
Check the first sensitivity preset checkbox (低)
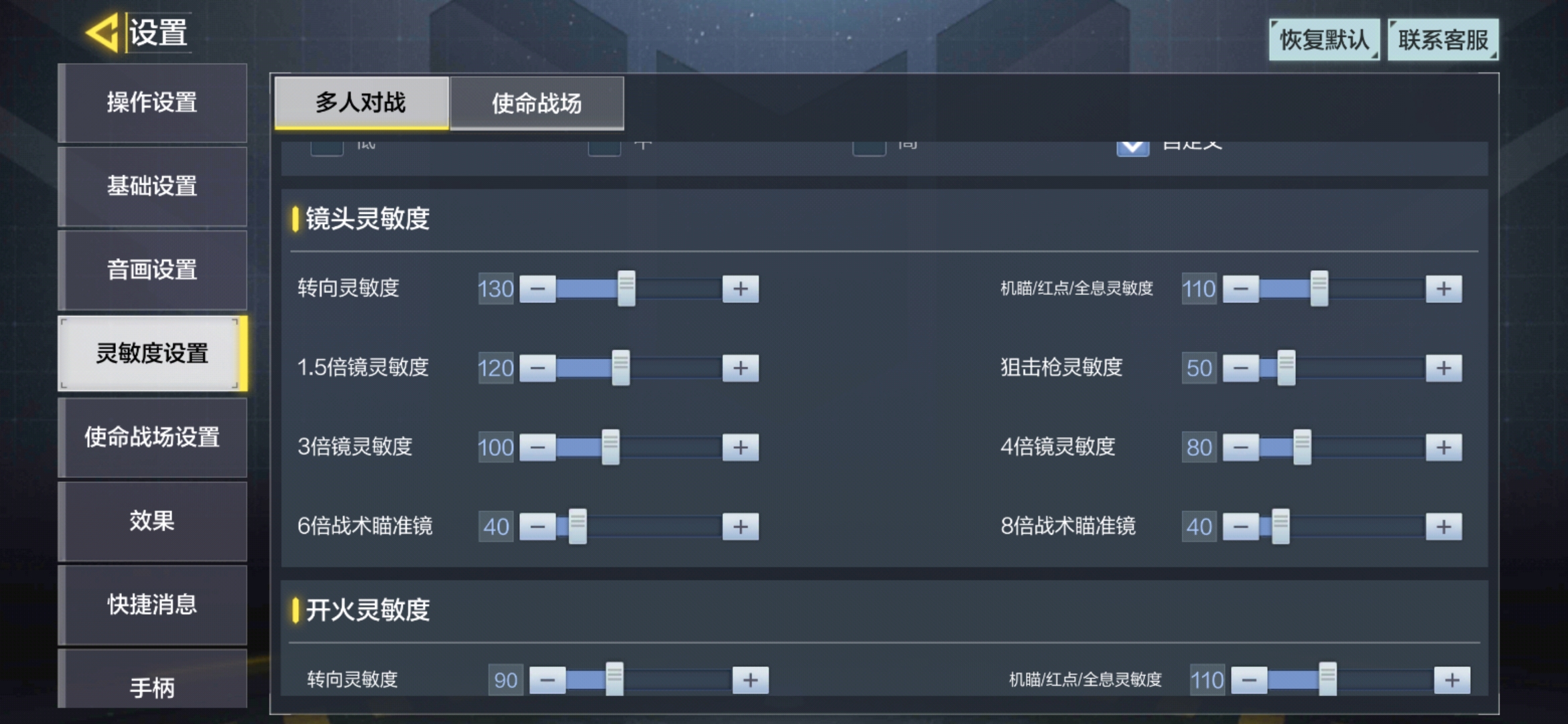coord(327,147)
